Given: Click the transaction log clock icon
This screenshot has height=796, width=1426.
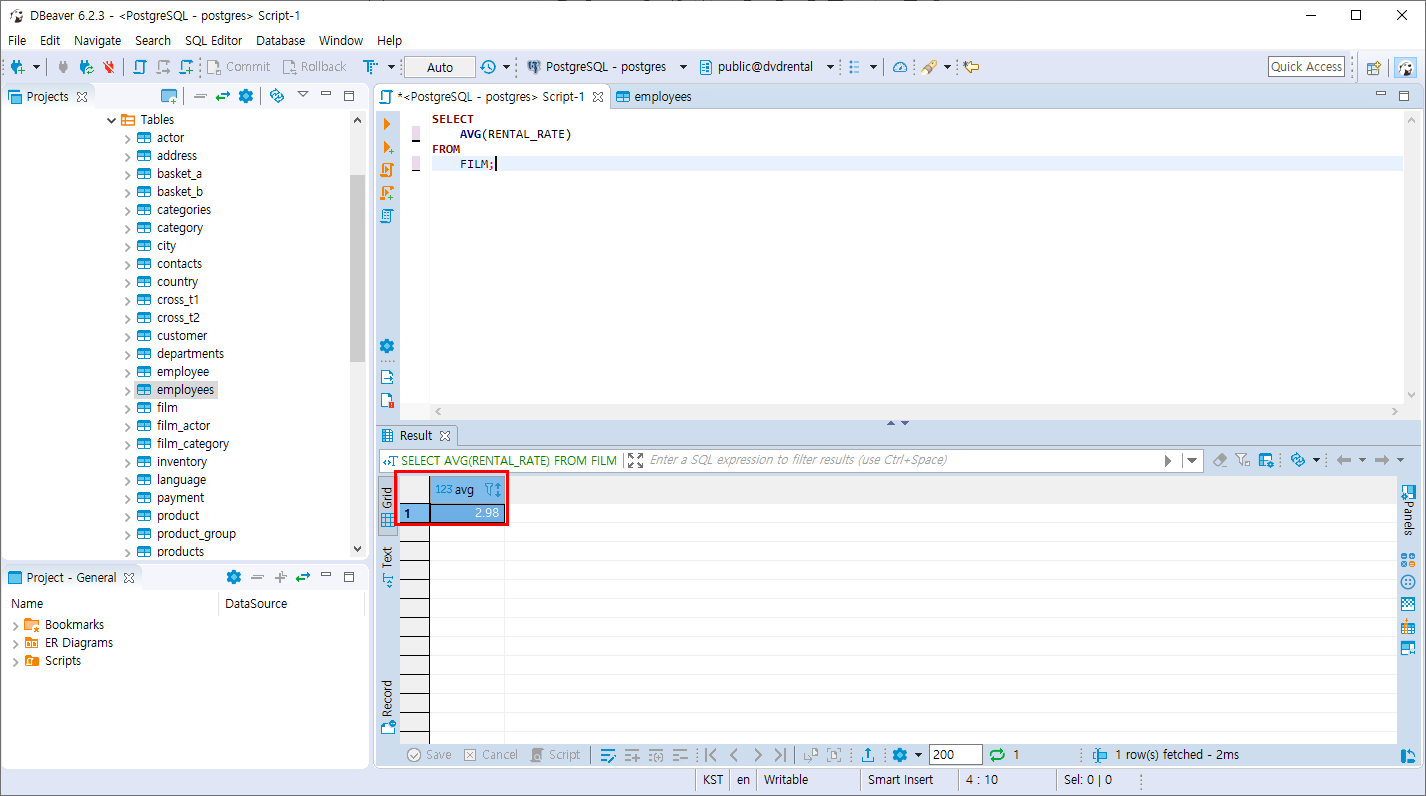Looking at the screenshot, I should (x=488, y=67).
